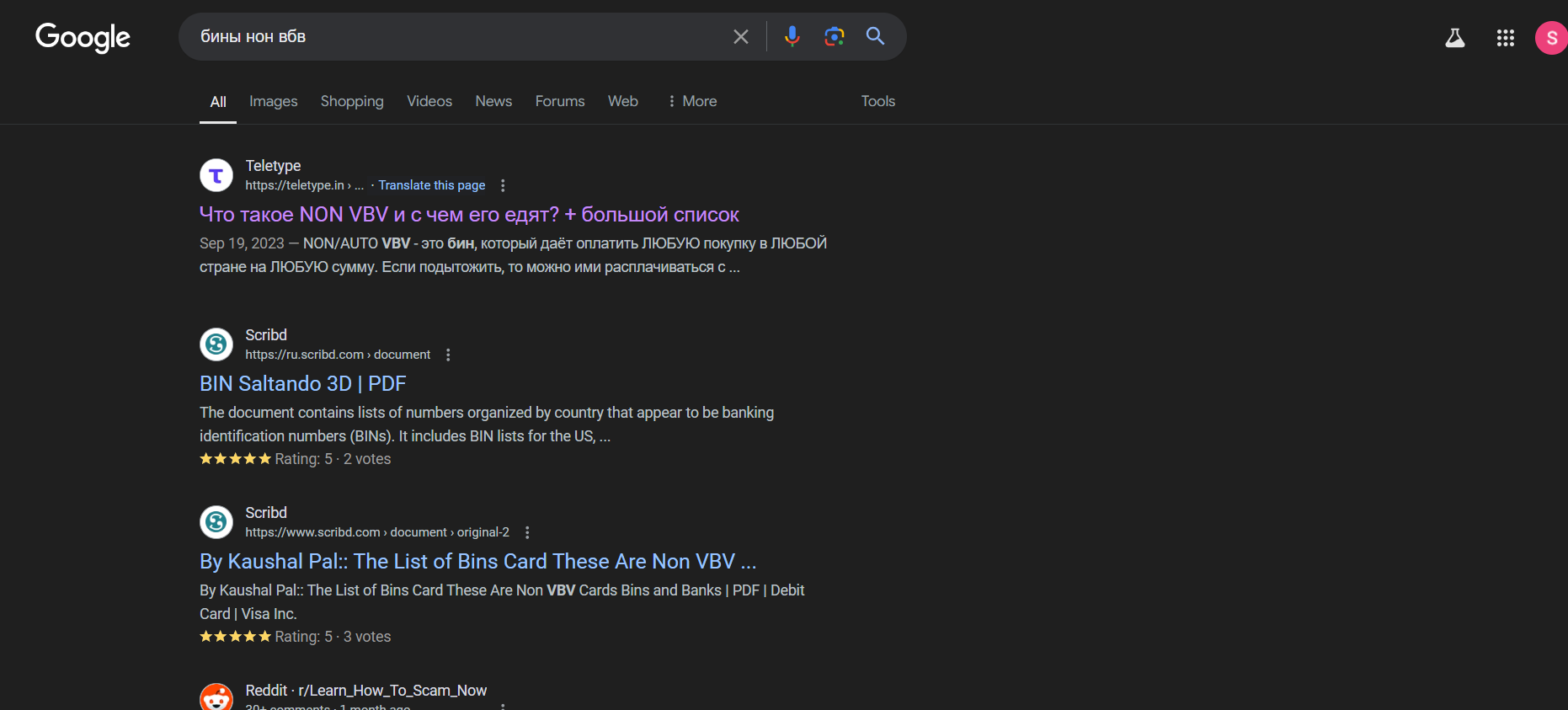The height and width of the screenshot is (710, 1568).
Task: Open the Google account avatar
Action: [x=1551, y=38]
